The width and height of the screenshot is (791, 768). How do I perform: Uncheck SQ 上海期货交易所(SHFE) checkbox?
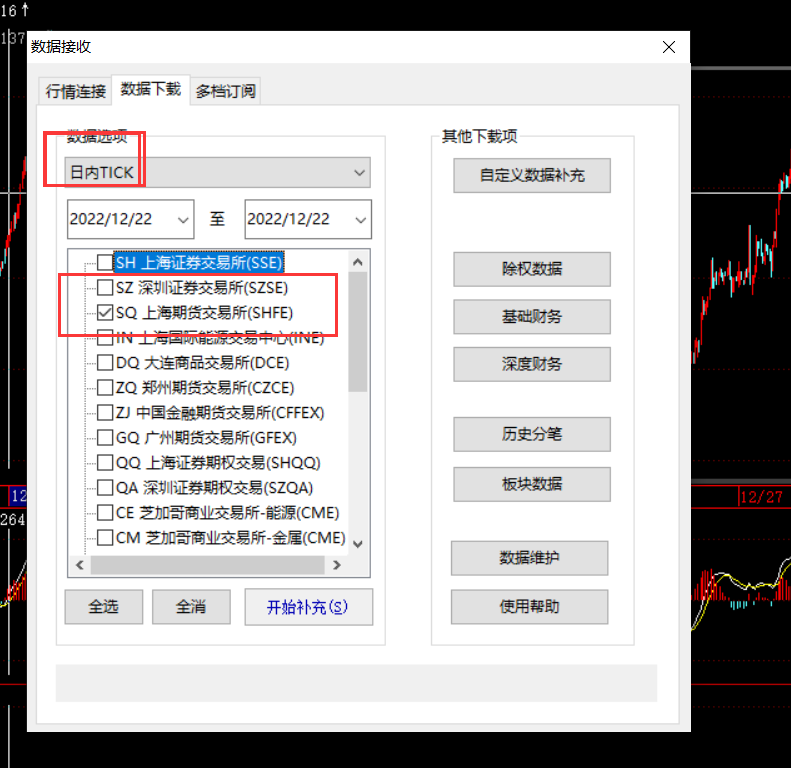(105, 313)
